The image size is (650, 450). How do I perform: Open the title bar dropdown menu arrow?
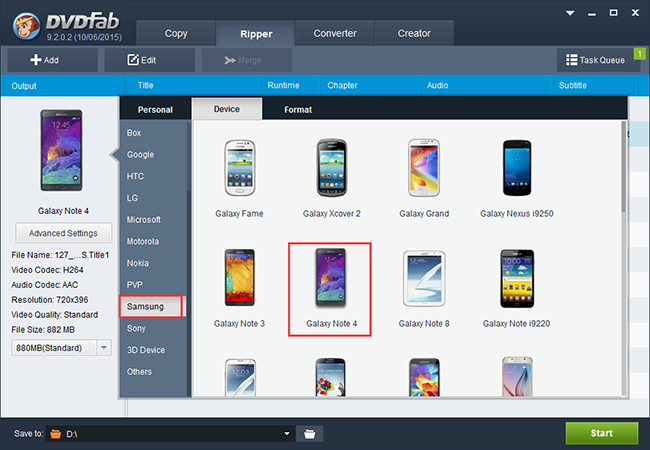point(570,13)
